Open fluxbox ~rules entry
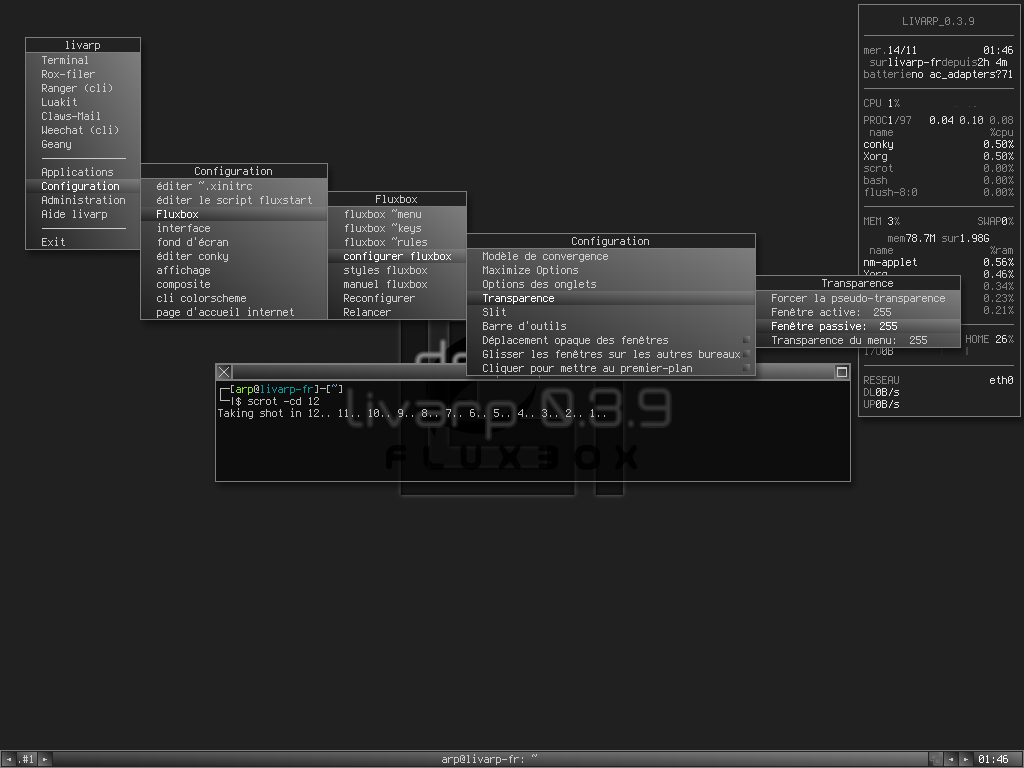This screenshot has width=1024, height=768. pos(397,242)
